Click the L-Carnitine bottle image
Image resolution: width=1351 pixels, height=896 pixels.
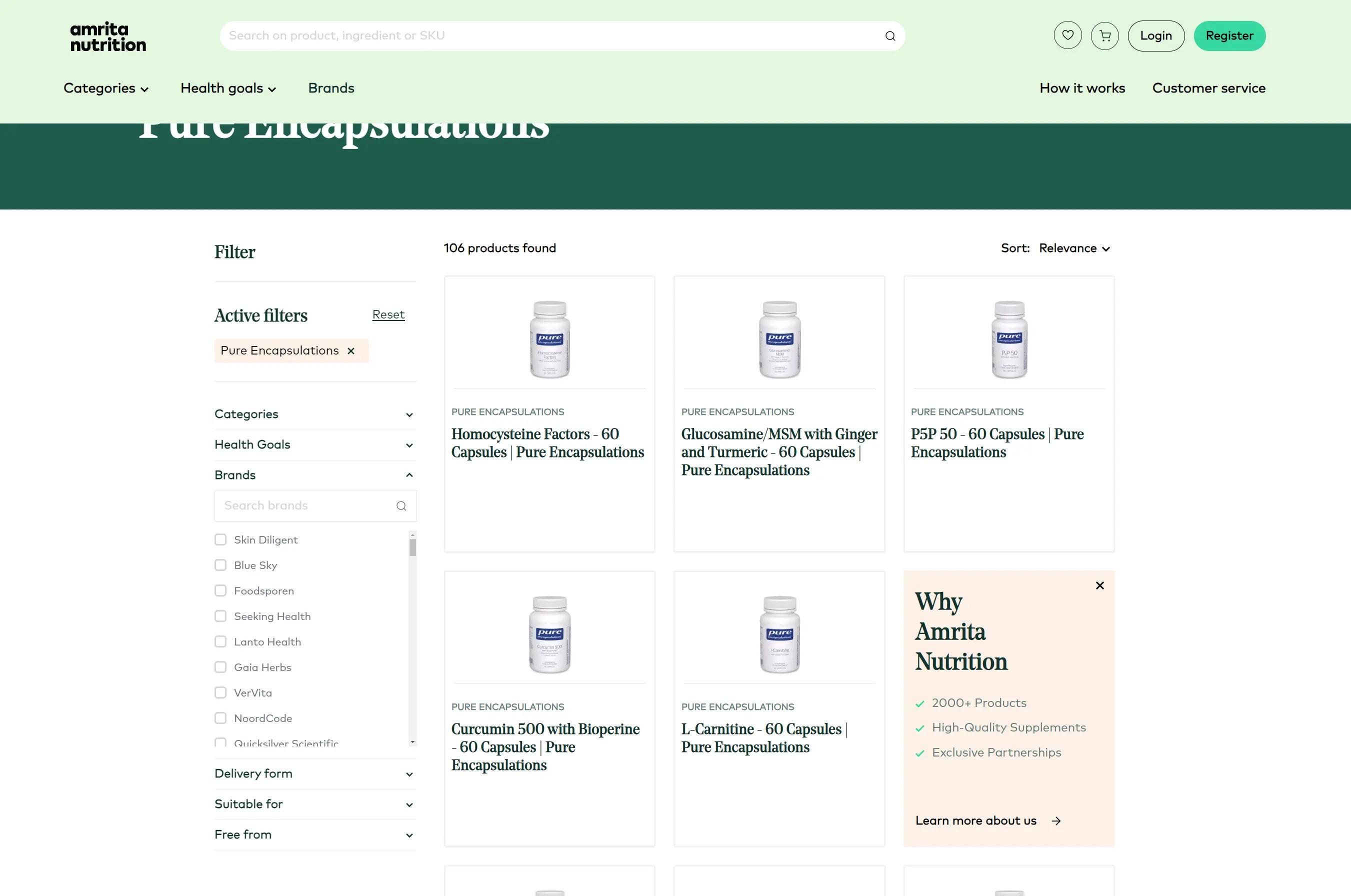point(779,634)
